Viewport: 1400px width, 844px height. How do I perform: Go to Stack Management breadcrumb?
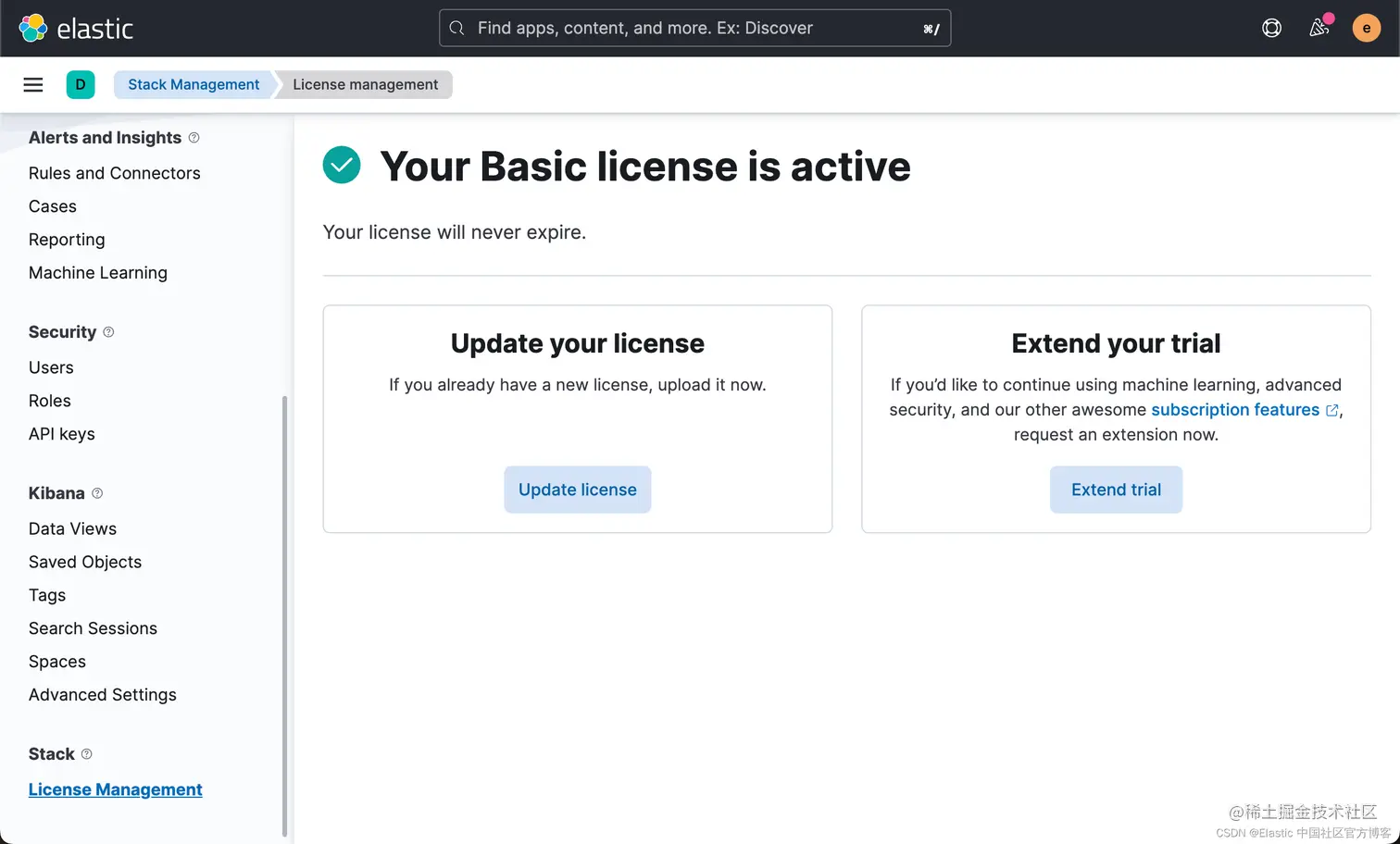click(x=194, y=84)
